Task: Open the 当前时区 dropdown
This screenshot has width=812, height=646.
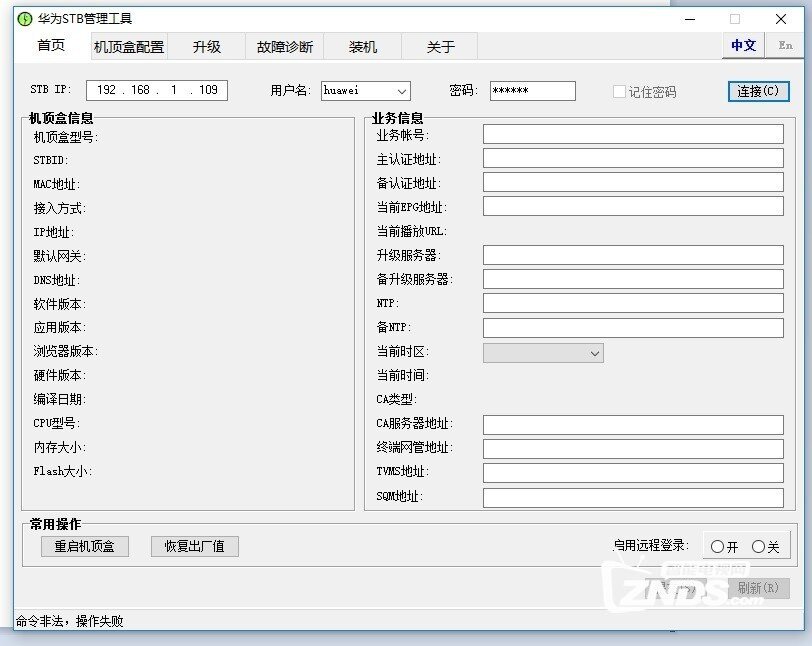Action: pos(543,353)
